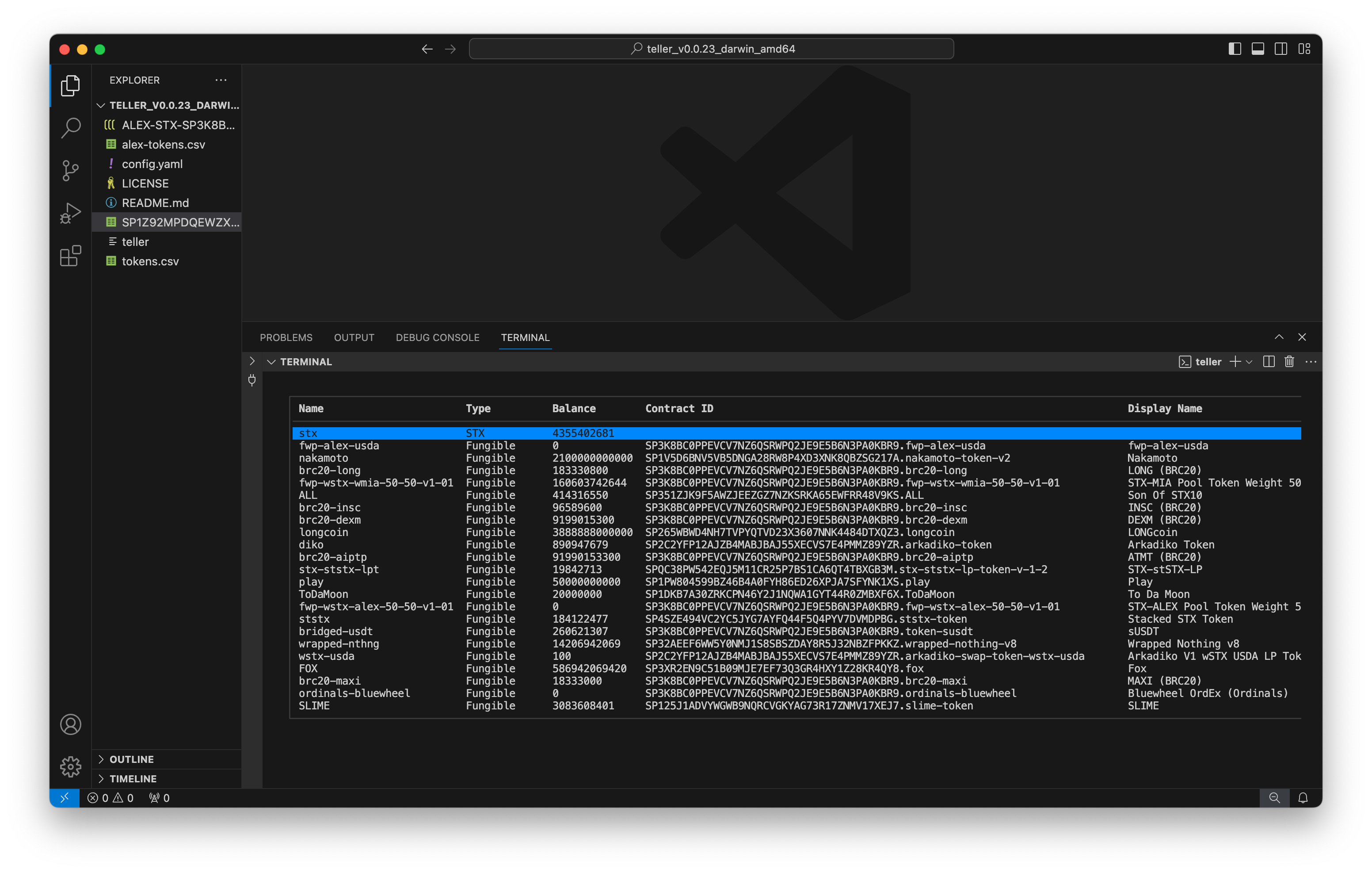
Task: Select the Source Control icon
Action: (x=70, y=171)
